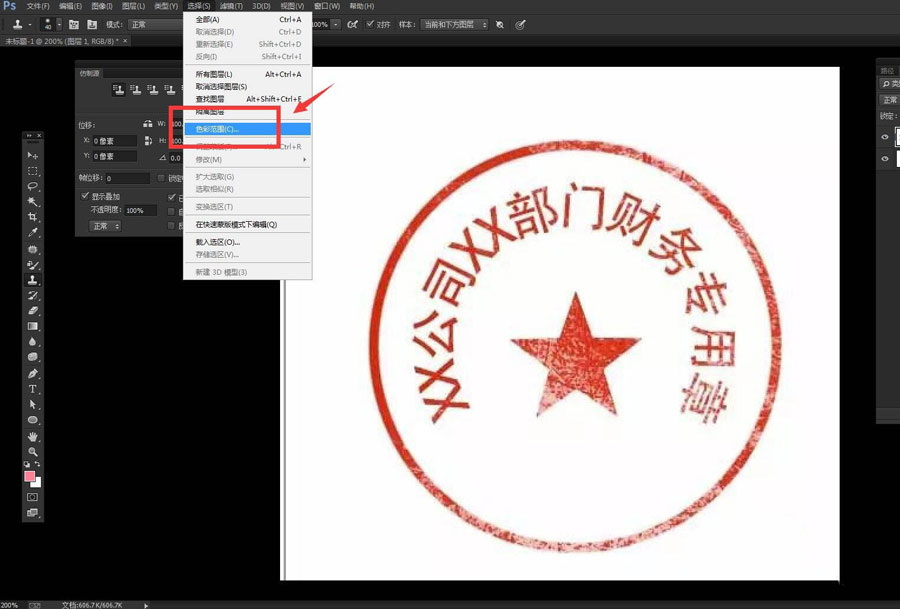Click flip vertical icon in Clone Source
The image size is (900, 609).
point(148,141)
